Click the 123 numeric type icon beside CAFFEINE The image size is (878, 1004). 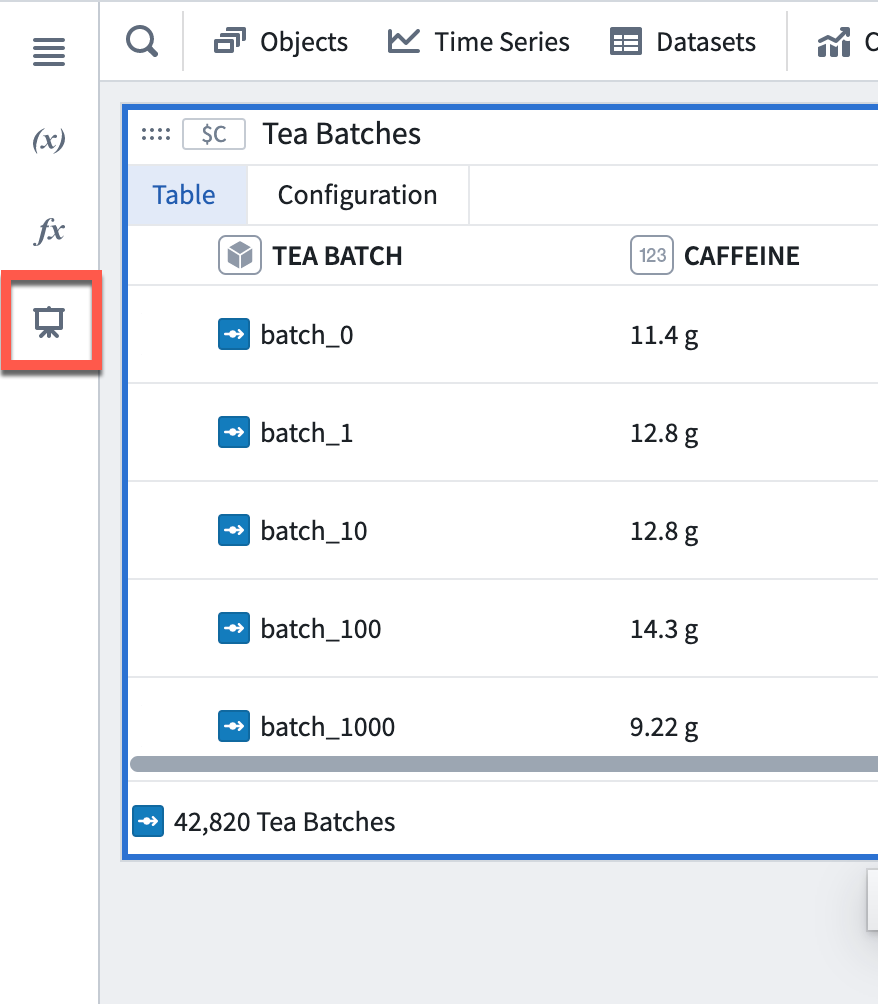(651, 255)
